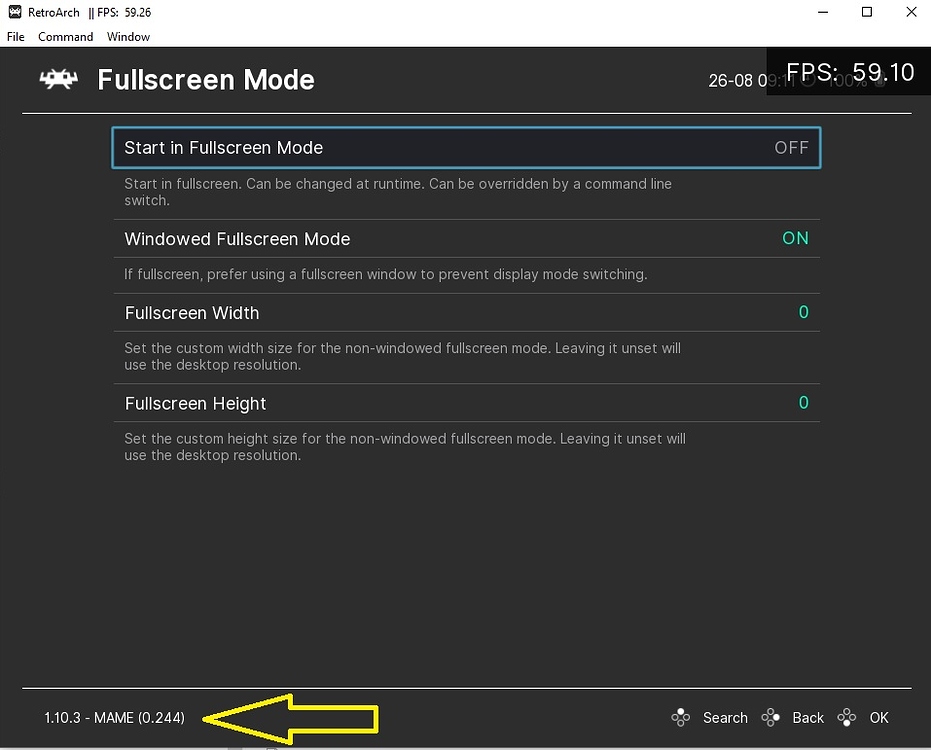Toggle Windowed Fullscreen Mode ON value
This screenshot has width=931, height=750.
point(795,238)
